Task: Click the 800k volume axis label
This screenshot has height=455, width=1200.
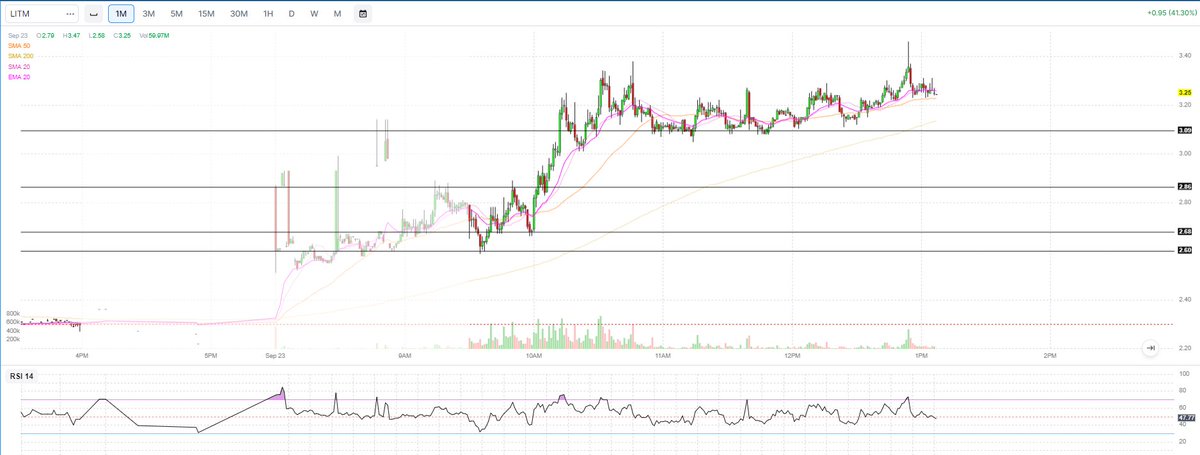Action: coord(13,313)
